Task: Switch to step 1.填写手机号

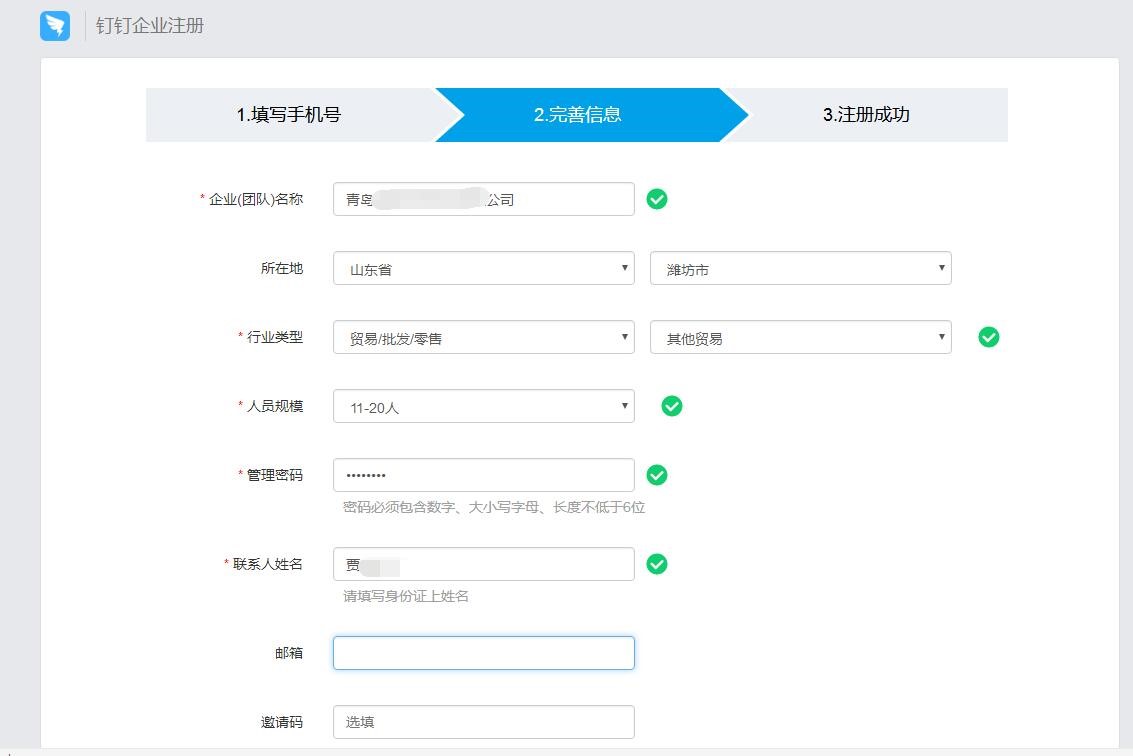Action: tap(290, 114)
